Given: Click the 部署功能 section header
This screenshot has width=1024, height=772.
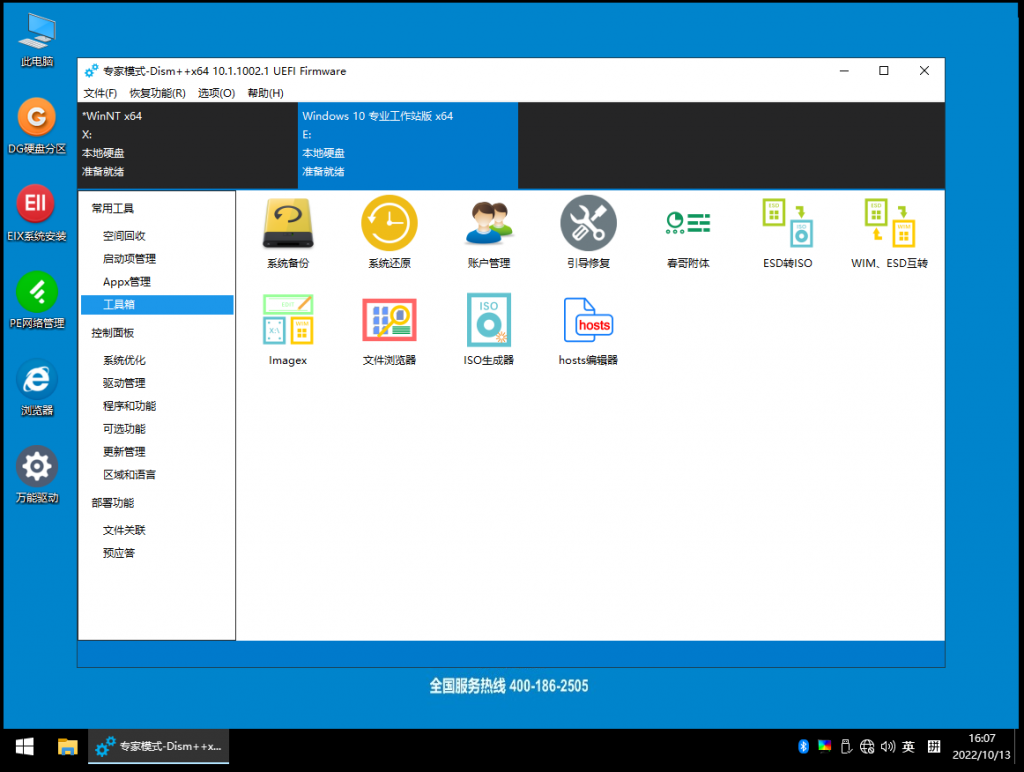Looking at the screenshot, I should point(112,503).
